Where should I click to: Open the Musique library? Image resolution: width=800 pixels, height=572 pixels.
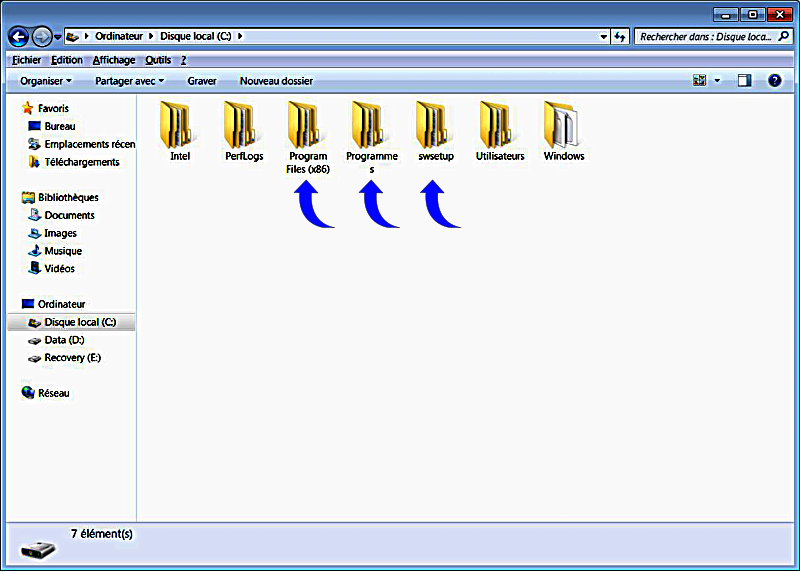click(x=63, y=251)
